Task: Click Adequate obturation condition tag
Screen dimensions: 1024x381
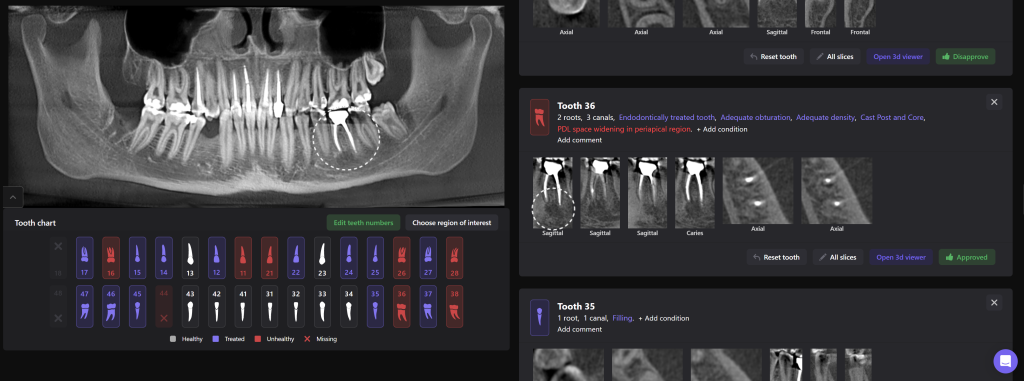Action: tap(756, 118)
